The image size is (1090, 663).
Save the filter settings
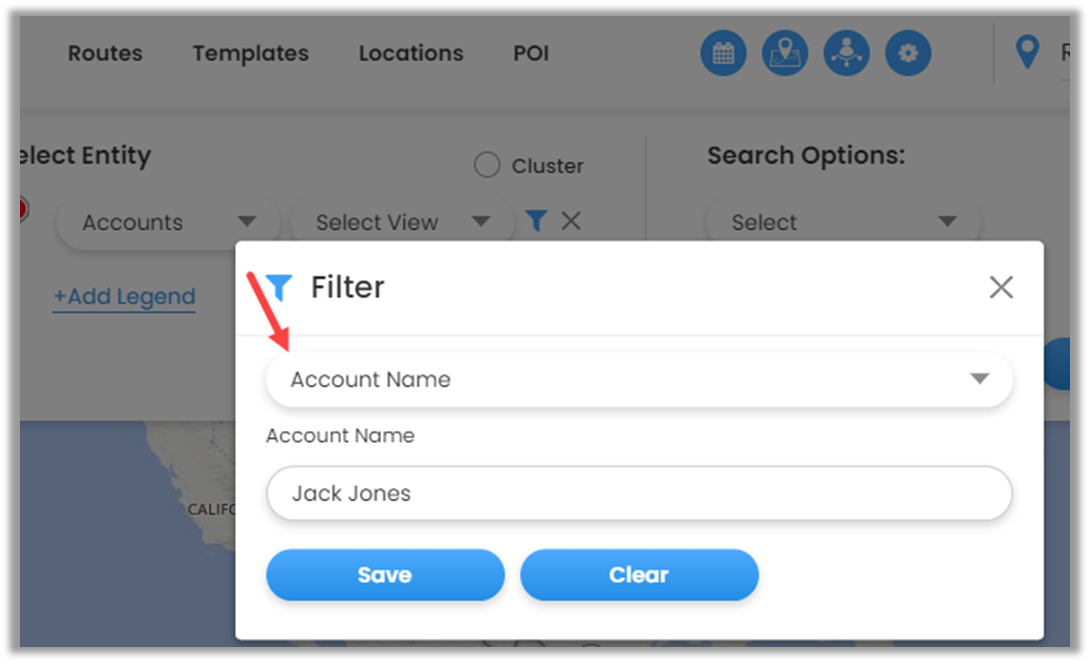click(385, 575)
